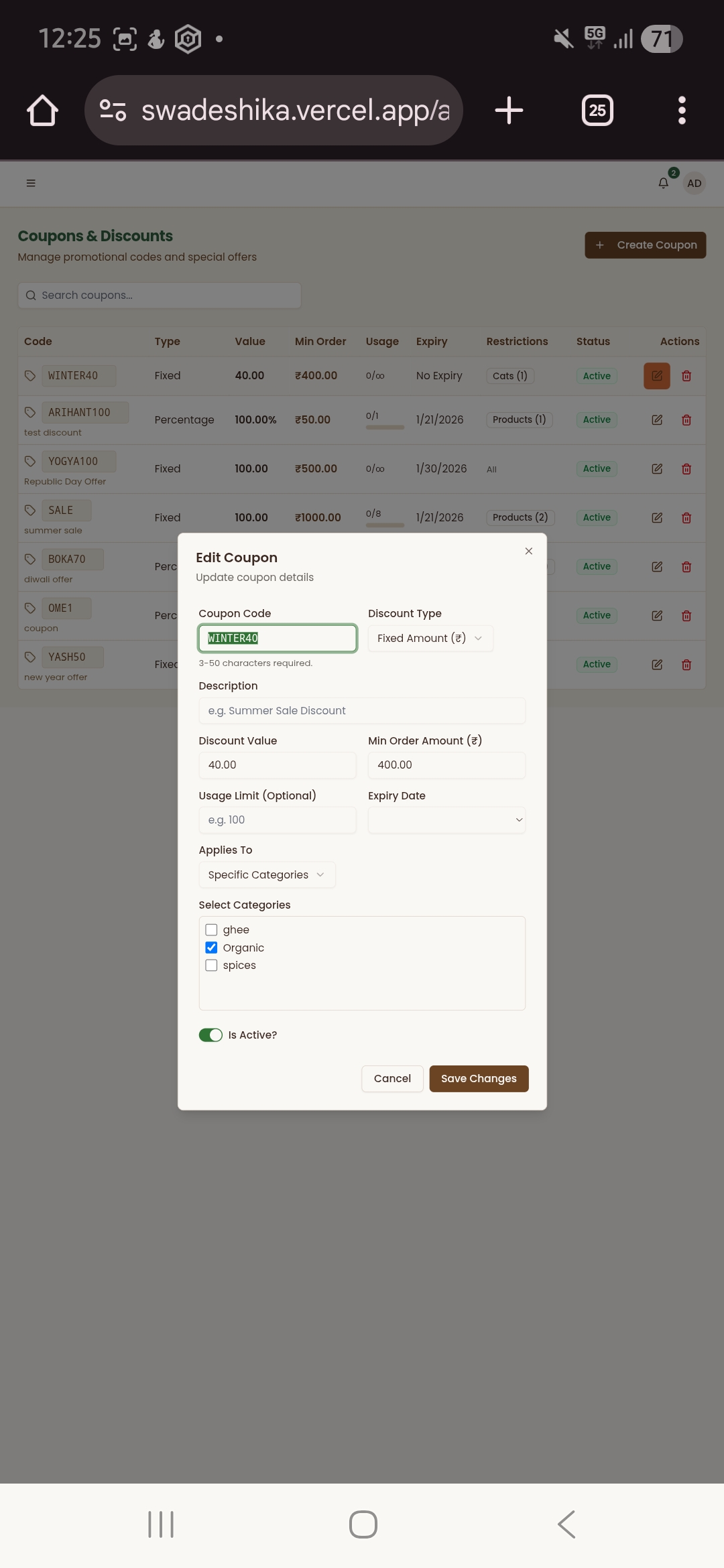Delete the WINTER40 coupon with trash icon
The width and height of the screenshot is (724, 1568).
[x=686, y=376]
